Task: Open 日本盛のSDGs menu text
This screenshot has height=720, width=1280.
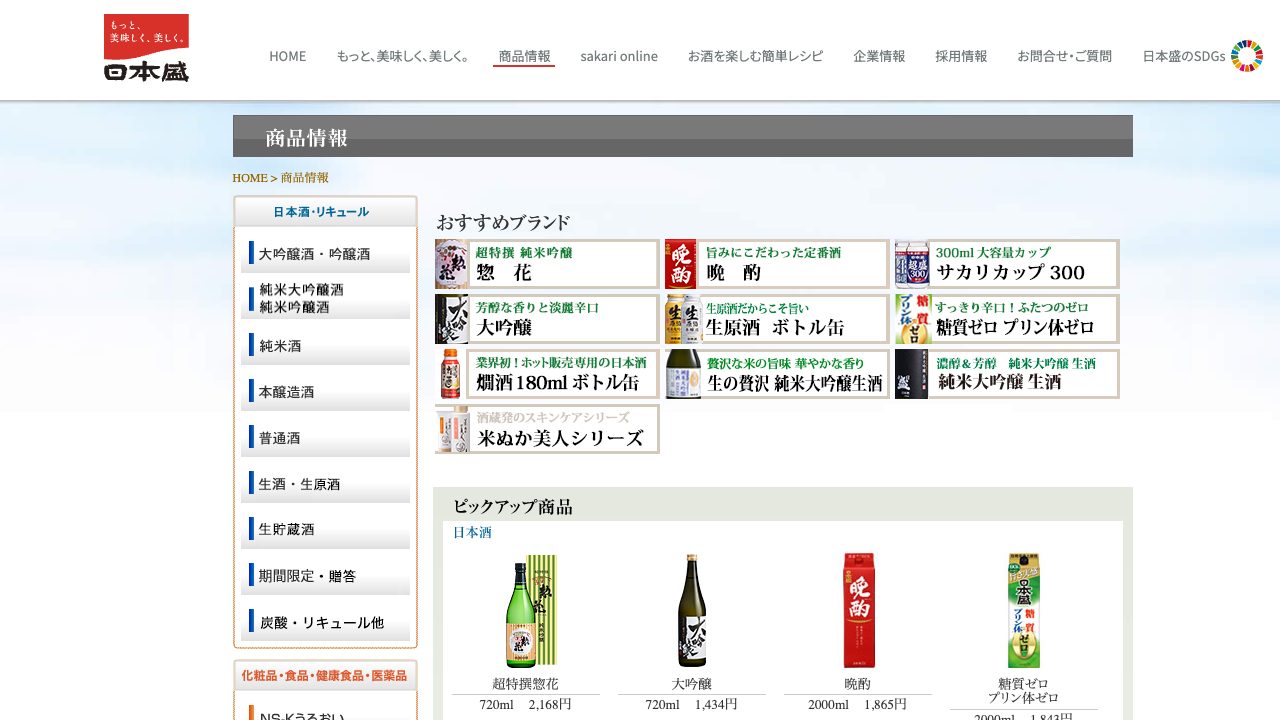Action: (x=1184, y=56)
